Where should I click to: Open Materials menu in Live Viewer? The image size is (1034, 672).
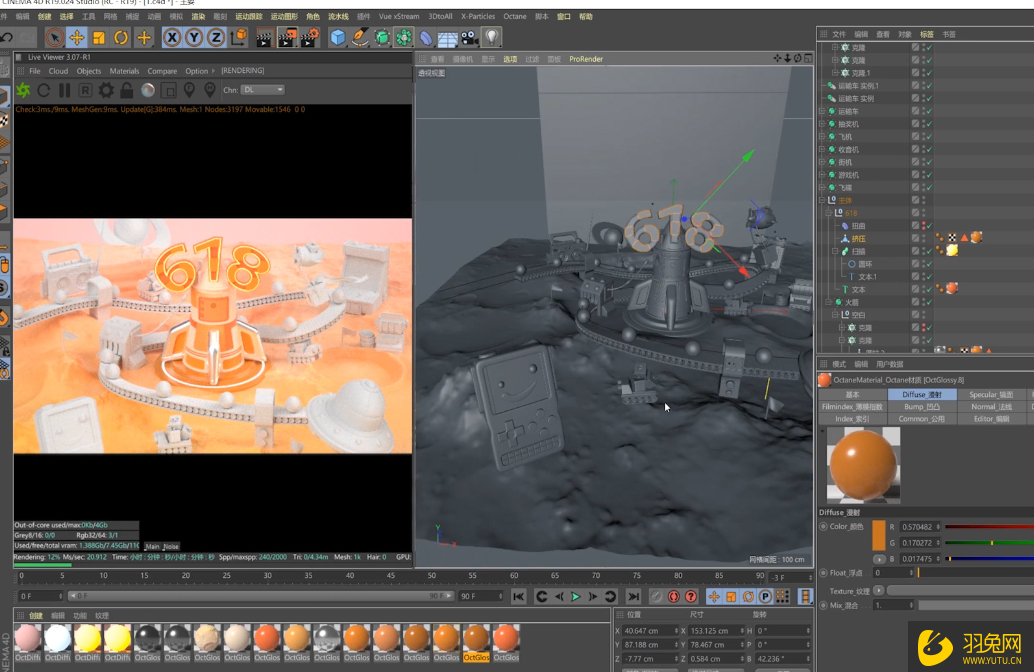click(124, 71)
